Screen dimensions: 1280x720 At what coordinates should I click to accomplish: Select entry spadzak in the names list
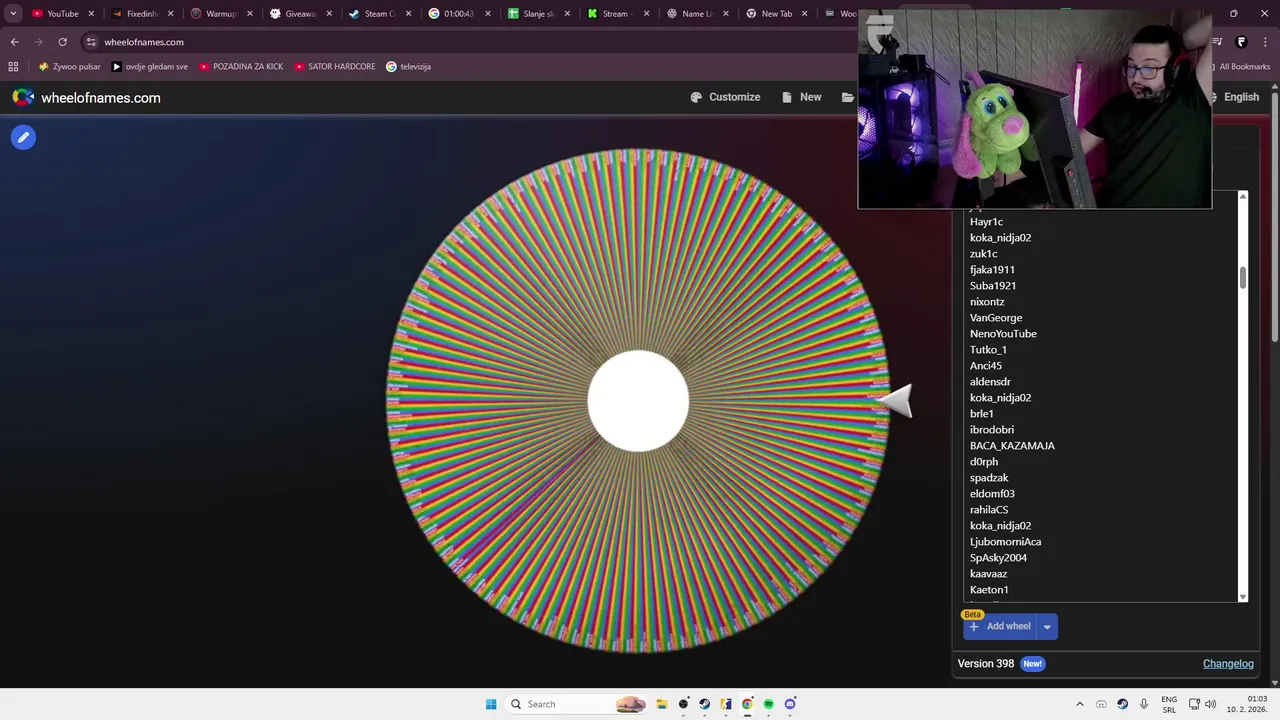pos(989,478)
